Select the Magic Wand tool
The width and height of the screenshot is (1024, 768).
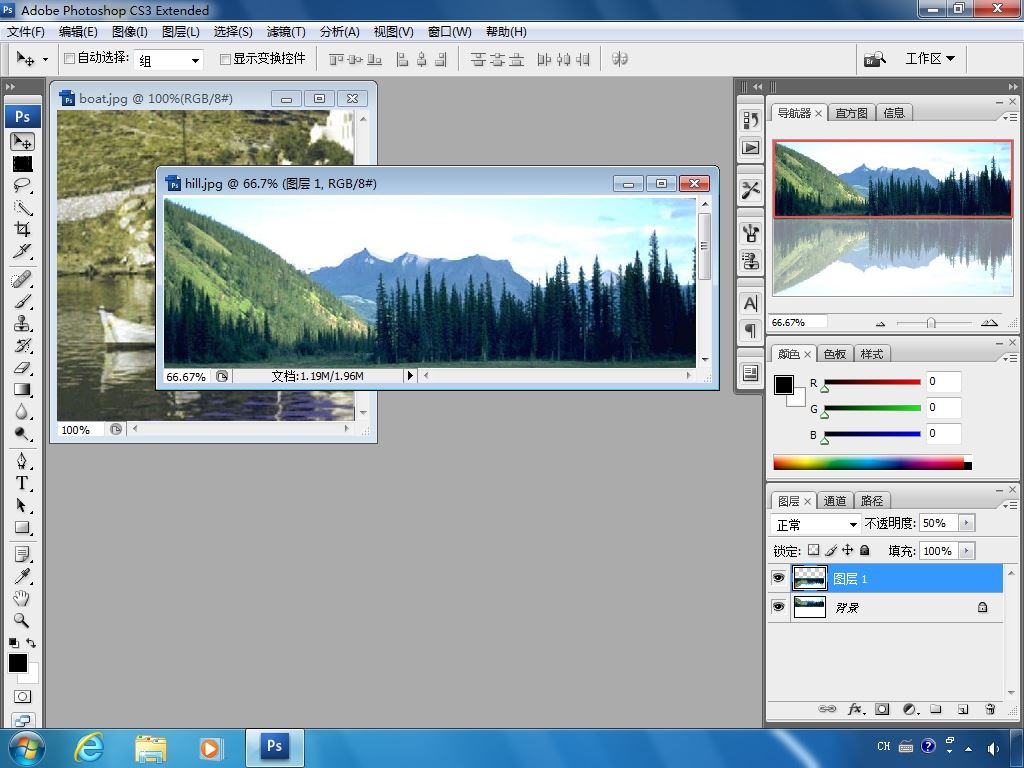coord(22,208)
